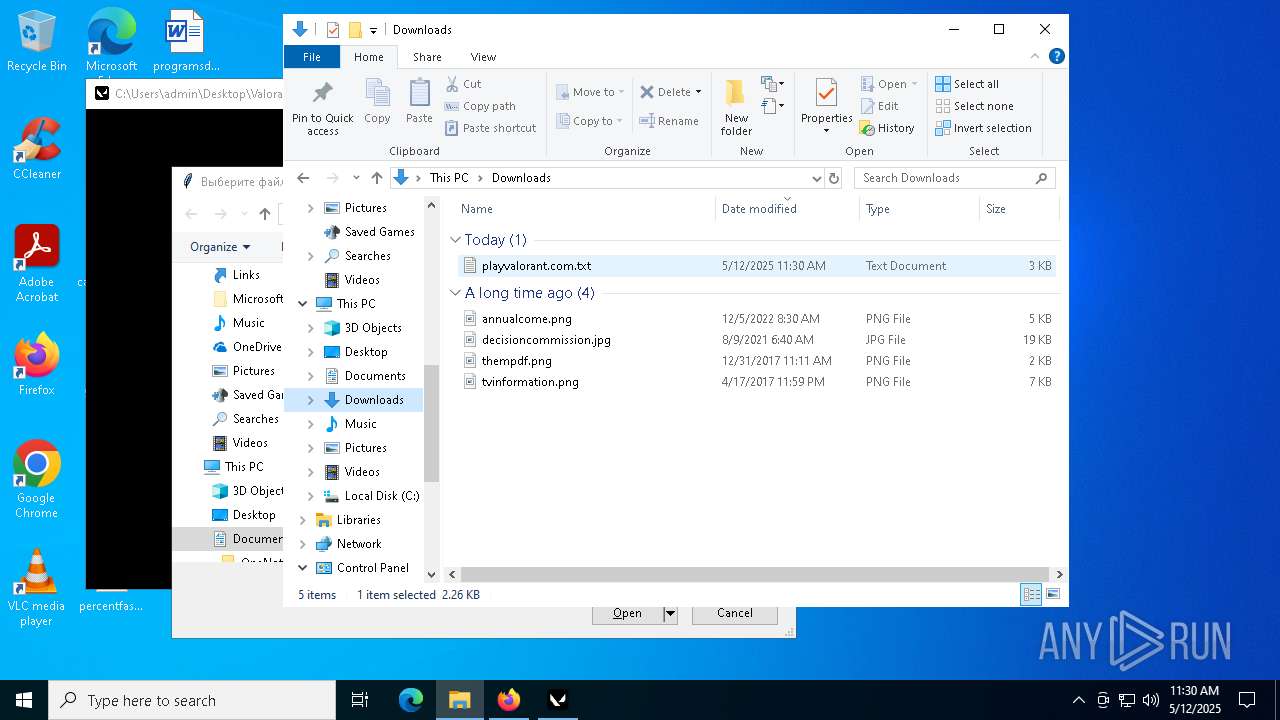This screenshot has height=720, width=1280.
Task: Open recent locations dropdown arrow
Action: click(356, 178)
